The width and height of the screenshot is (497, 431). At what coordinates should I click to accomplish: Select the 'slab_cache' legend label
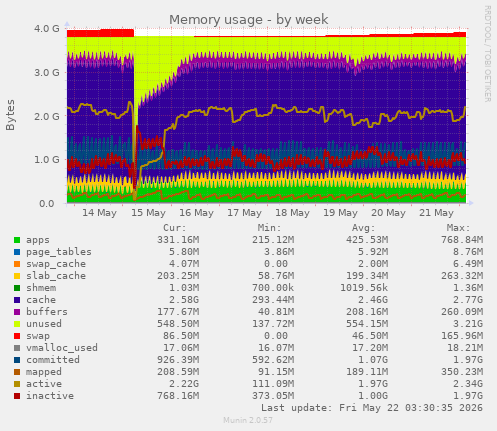(56, 276)
